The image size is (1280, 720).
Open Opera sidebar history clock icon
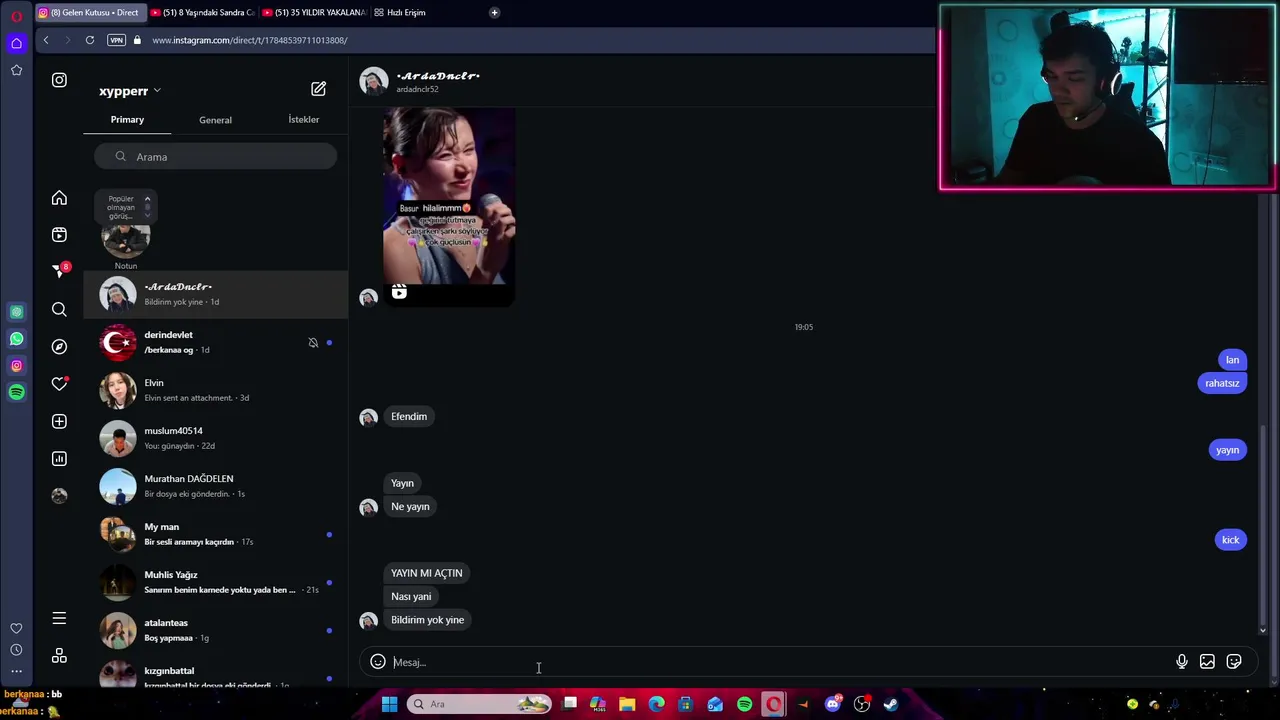(16, 650)
